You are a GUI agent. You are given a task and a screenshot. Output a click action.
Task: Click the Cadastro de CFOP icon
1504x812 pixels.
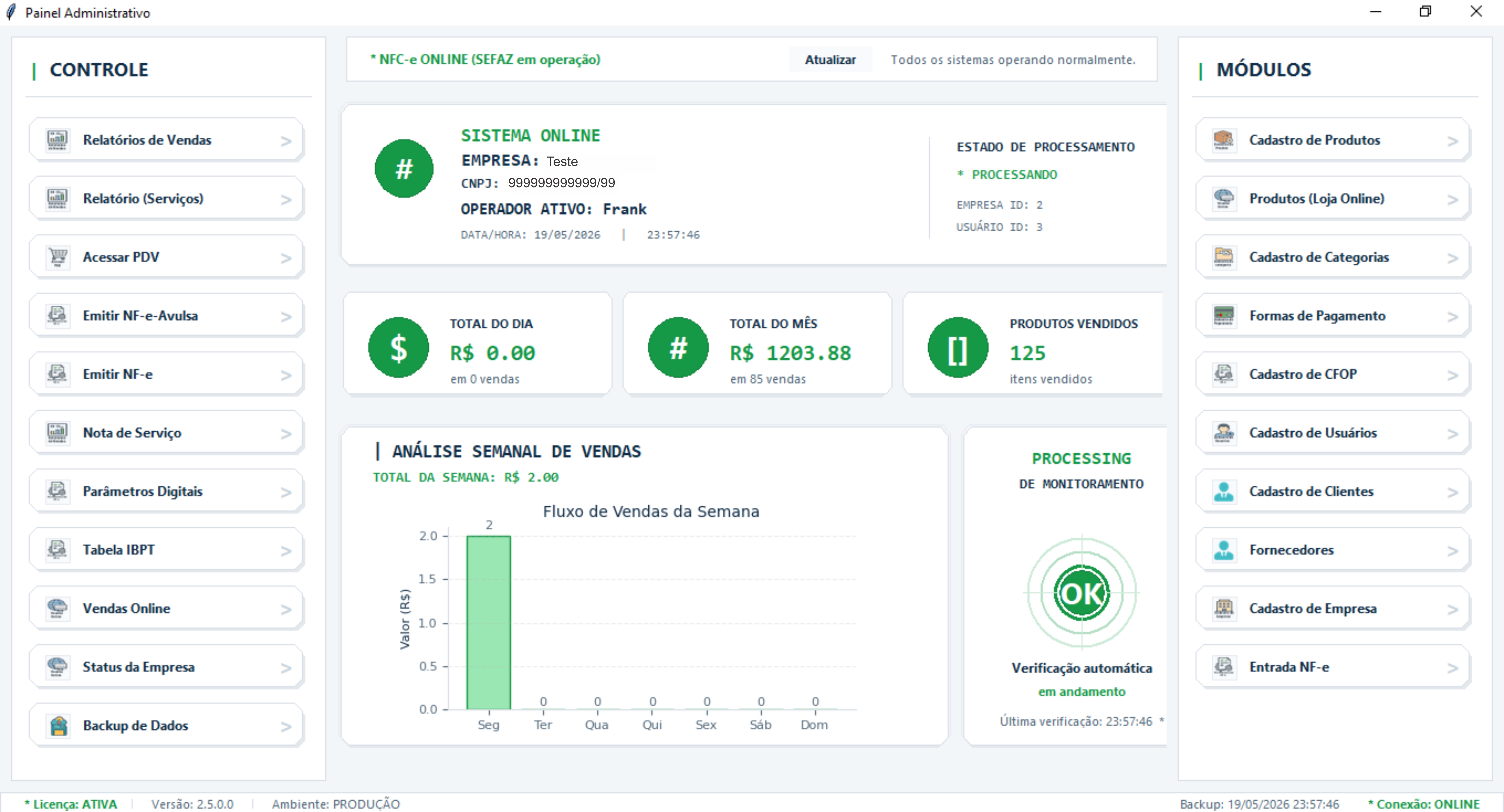[x=1224, y=374]
